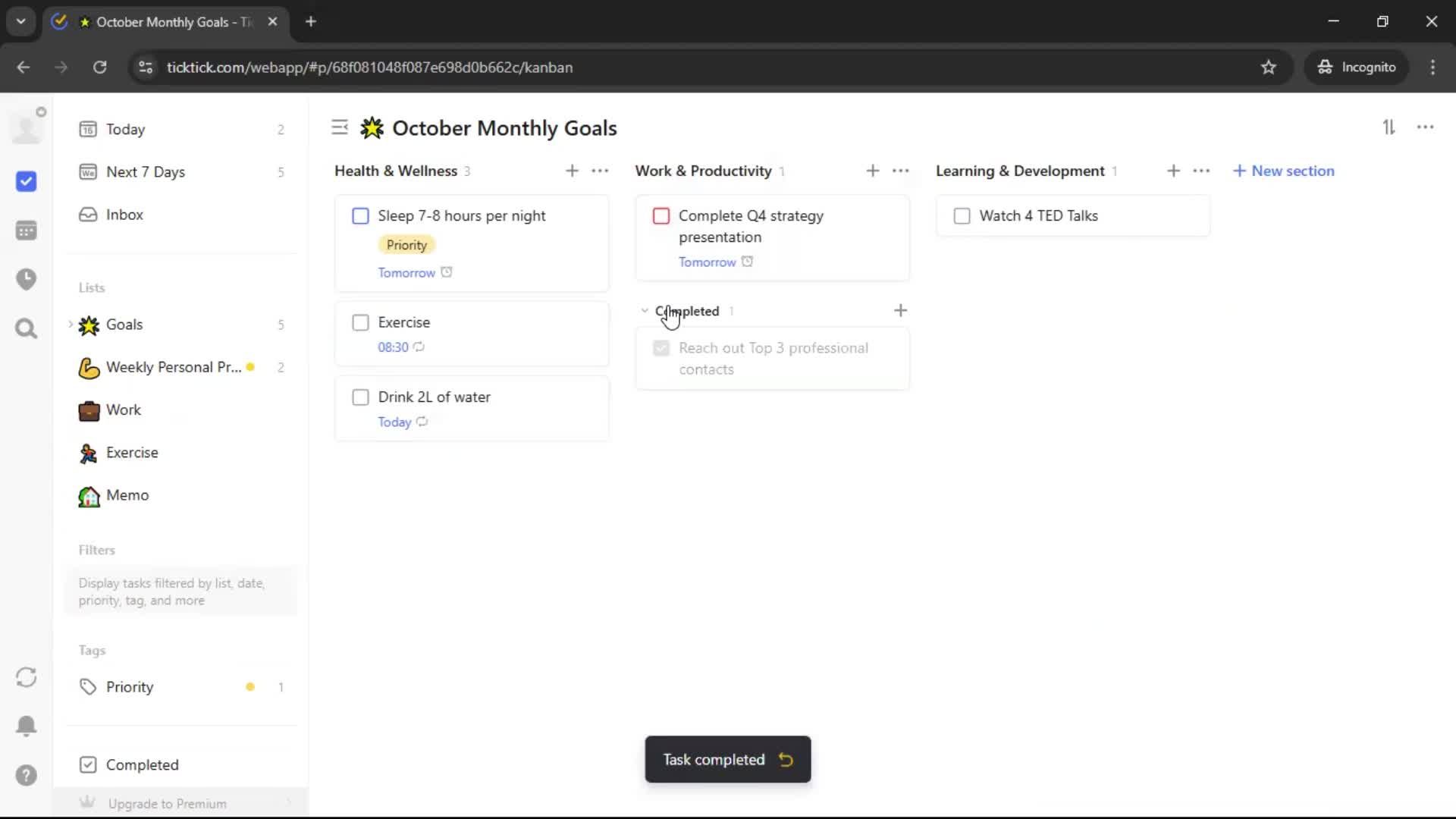Screen dimensions: 1456x819
Task: Click the New section link
Action: (1284, 171)
